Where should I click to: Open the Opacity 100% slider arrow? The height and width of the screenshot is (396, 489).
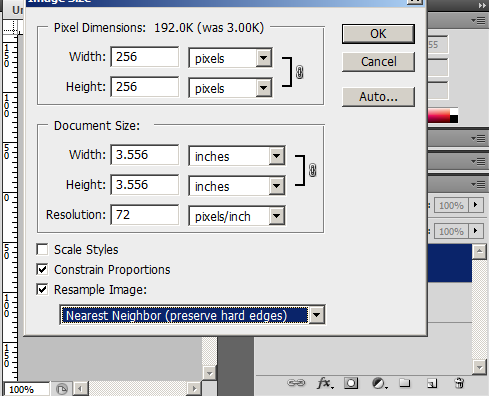click(476, 205)
